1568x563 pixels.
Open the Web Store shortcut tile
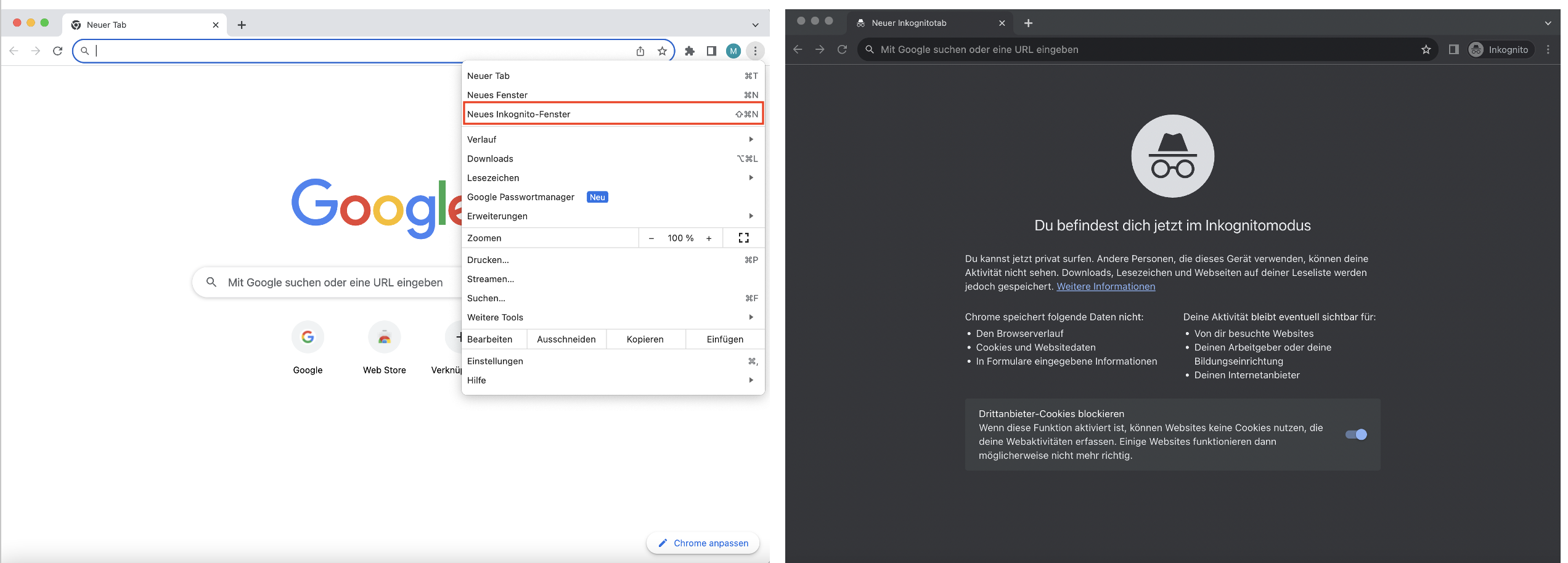(x=384, y=348)
